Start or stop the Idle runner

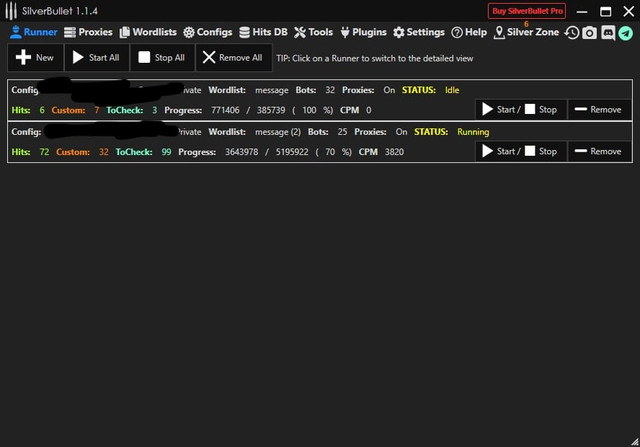click(520, 109)
